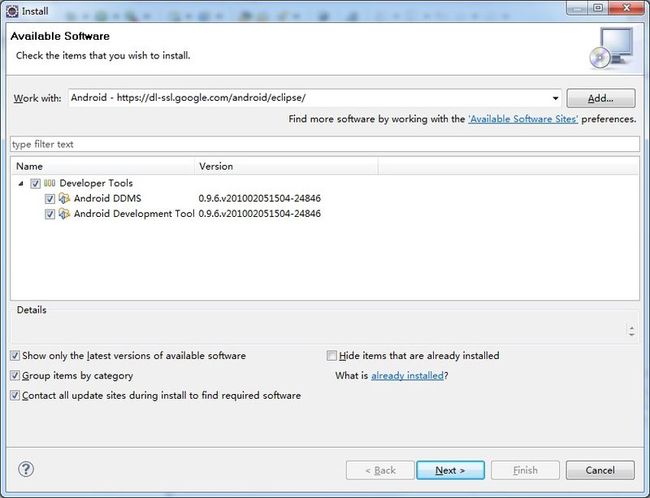Collapse the Developer Tools tree node
Image resolution: width=650 pixels, height=498 pixels.
(21, 183)
